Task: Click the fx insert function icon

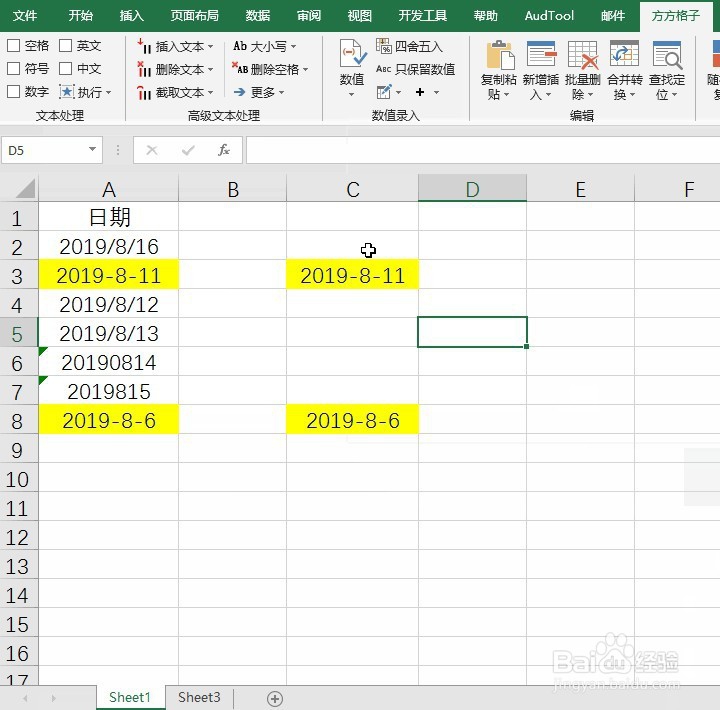Action: click(224, 150)
